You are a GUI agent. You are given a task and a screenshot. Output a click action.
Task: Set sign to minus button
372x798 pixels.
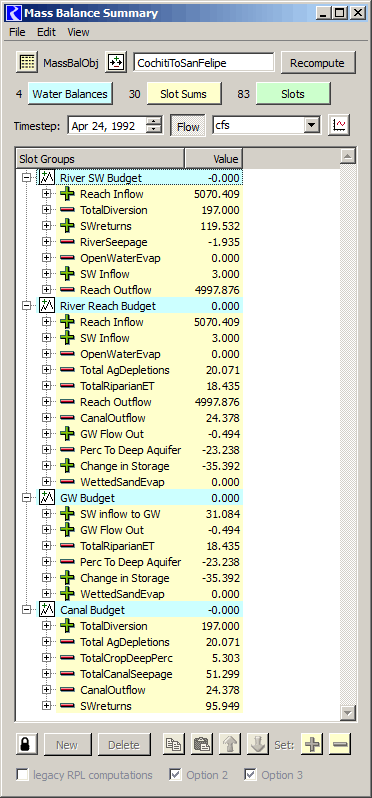point(340,745)
